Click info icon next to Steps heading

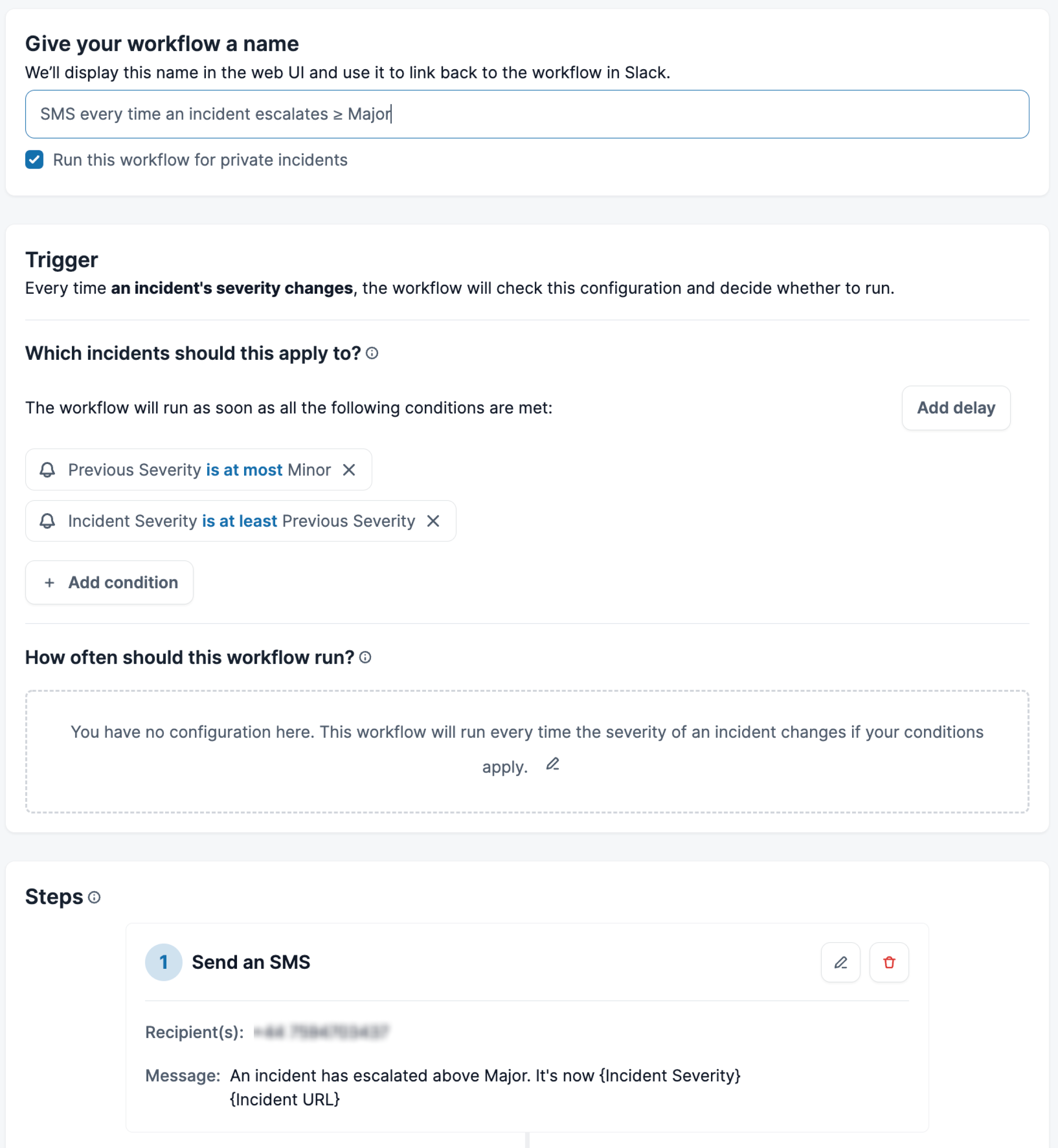point(95,897)
